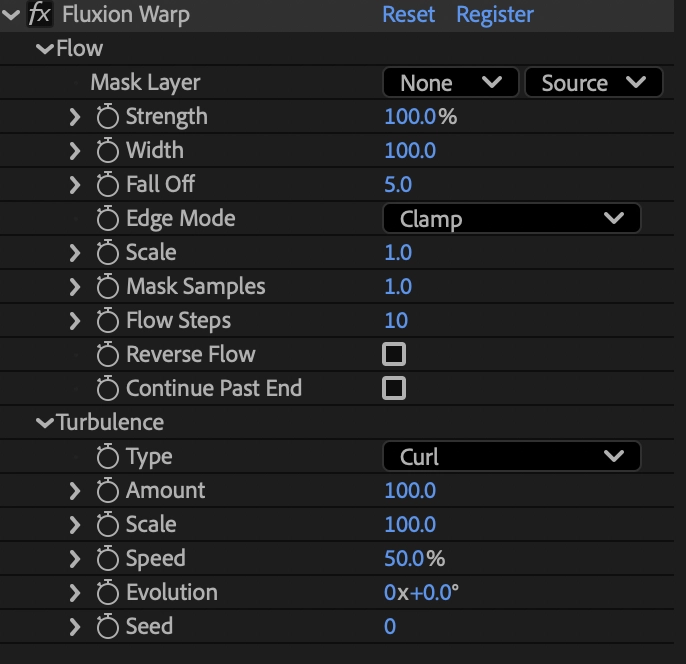Image resolution: width=686 pixels, height=664 pixels.
Task: Click the Fall Off stopwatch icon
Action: coord(108,185)
